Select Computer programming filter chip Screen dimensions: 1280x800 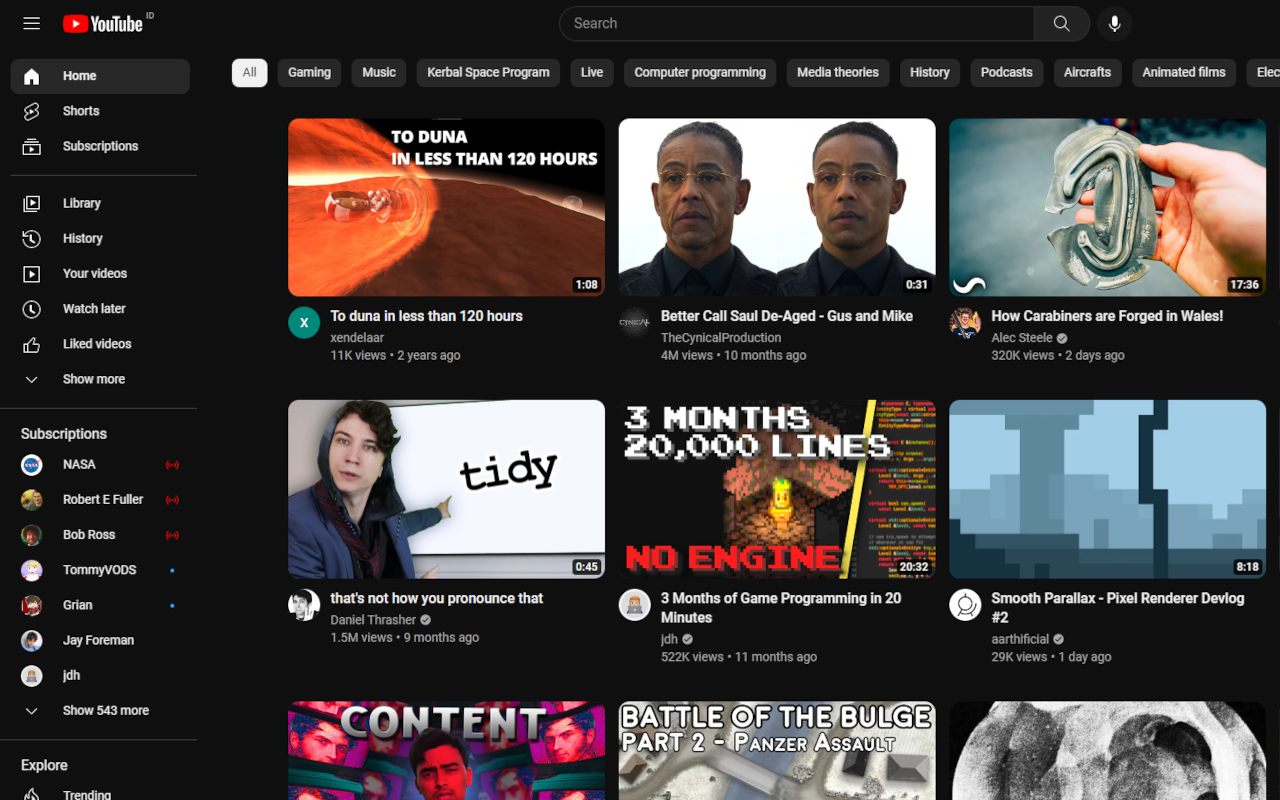(x=700, y=73)
